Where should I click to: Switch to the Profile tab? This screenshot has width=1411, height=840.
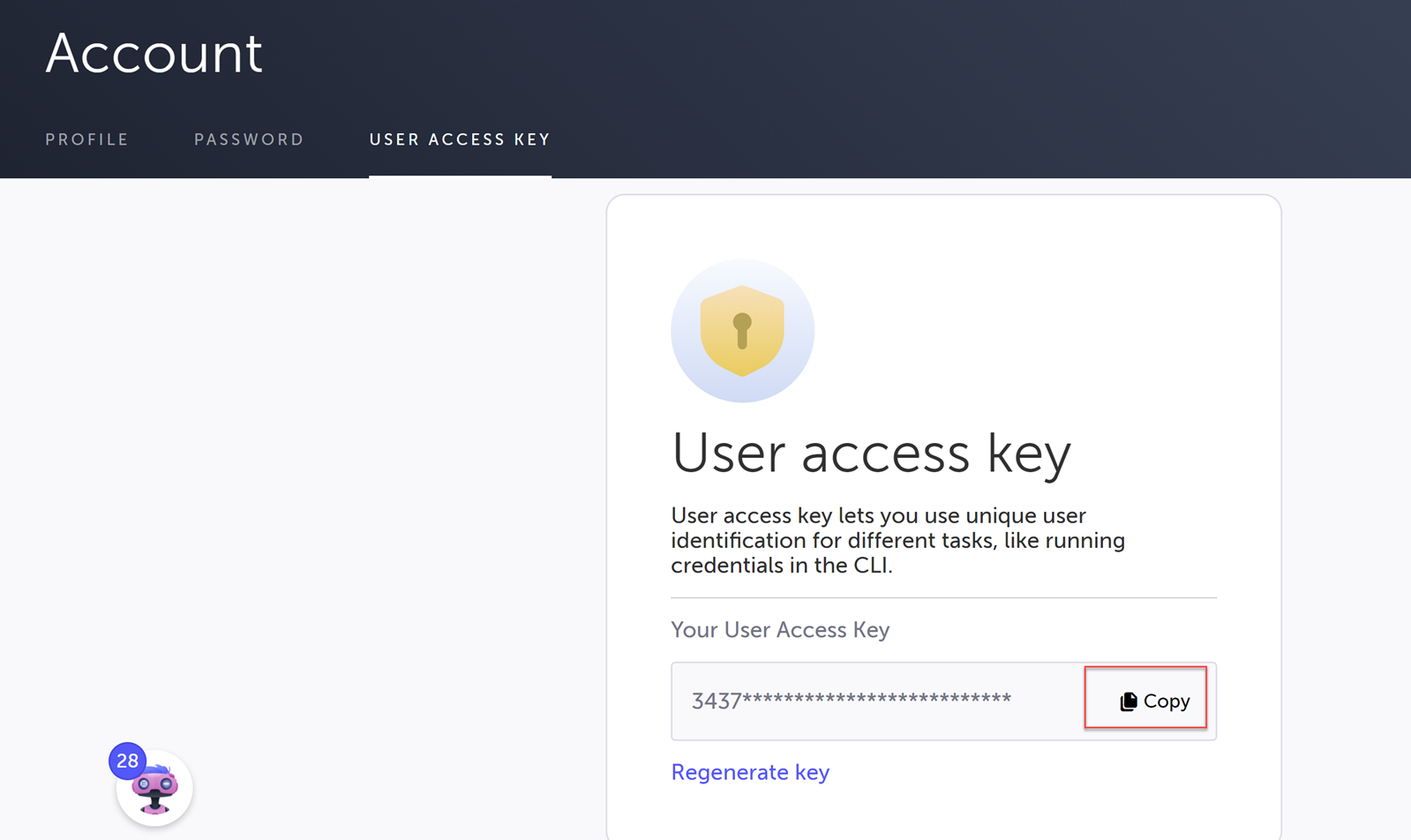86,139
